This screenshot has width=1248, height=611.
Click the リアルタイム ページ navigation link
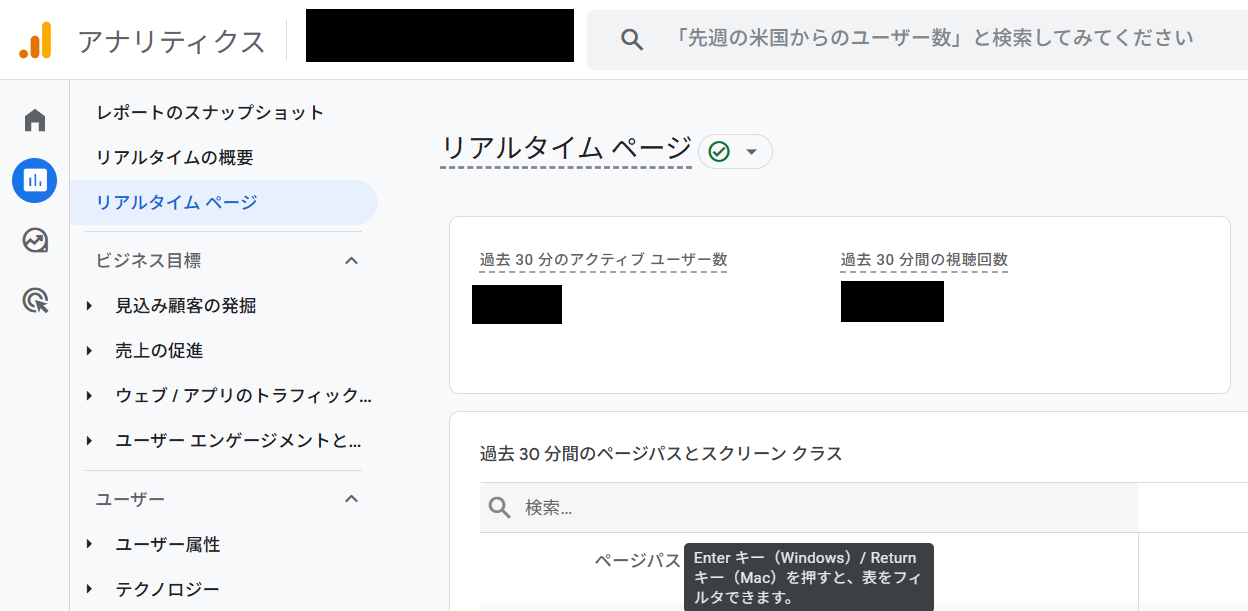(177, 203)
